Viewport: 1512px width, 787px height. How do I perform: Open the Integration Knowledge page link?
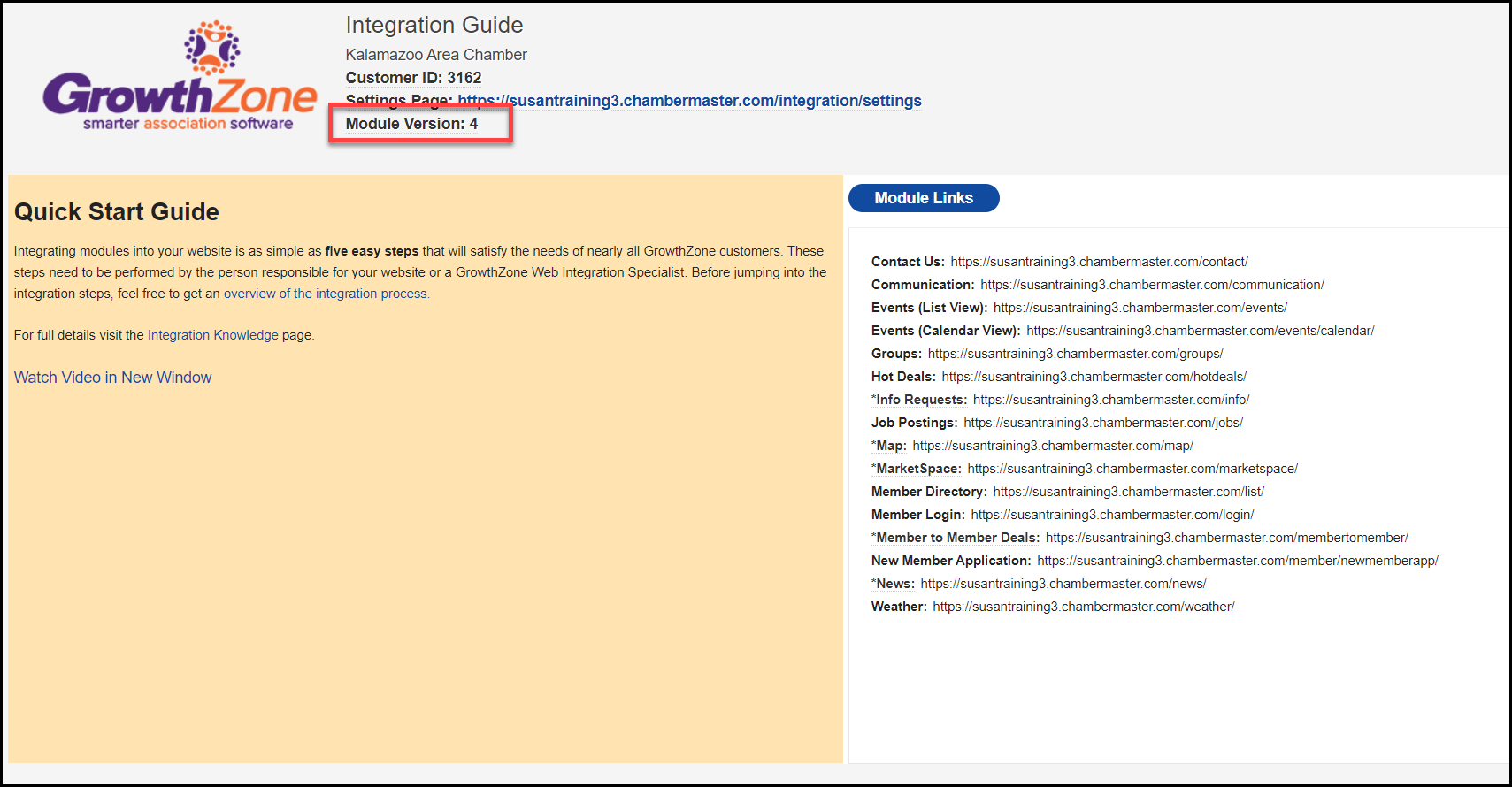point(212,335)
